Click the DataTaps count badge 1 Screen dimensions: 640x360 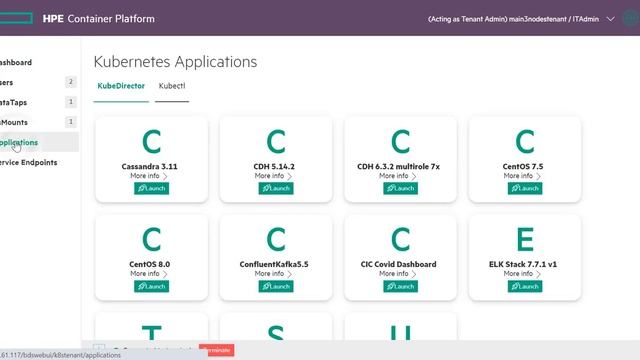[71, 102]
